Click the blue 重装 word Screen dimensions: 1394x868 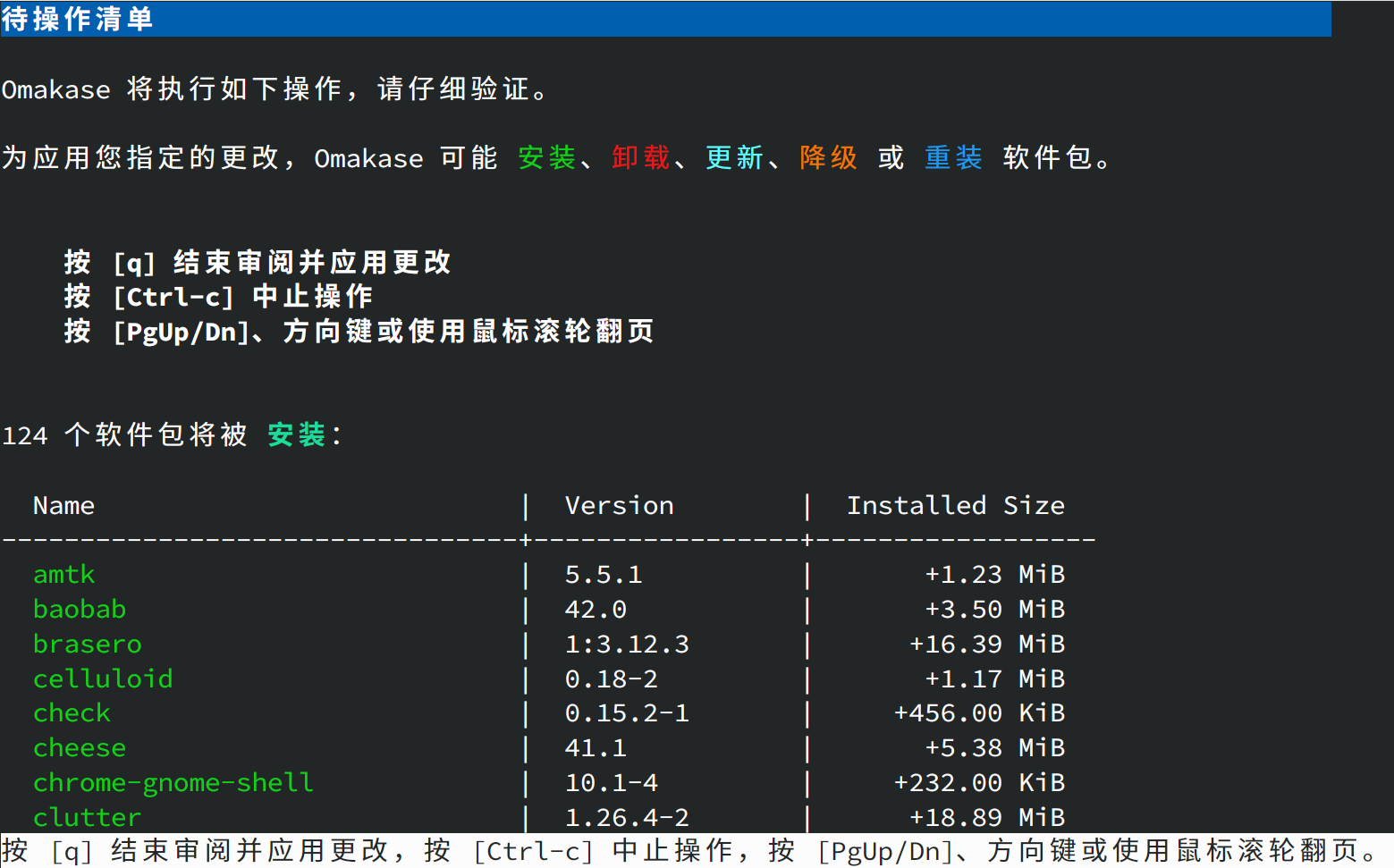954,158
